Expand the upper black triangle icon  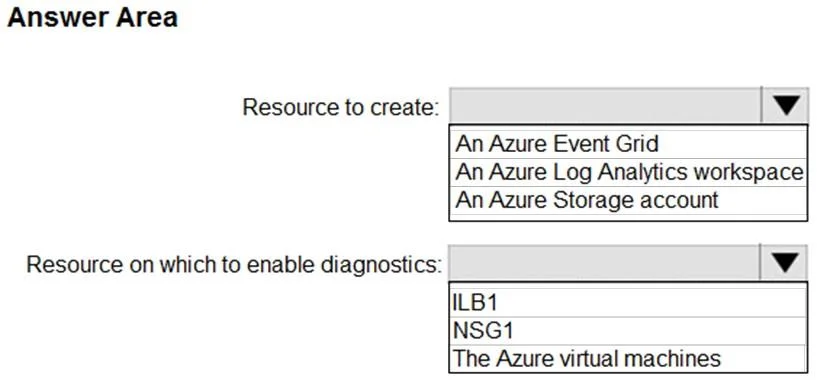click(x=786, y=106)
